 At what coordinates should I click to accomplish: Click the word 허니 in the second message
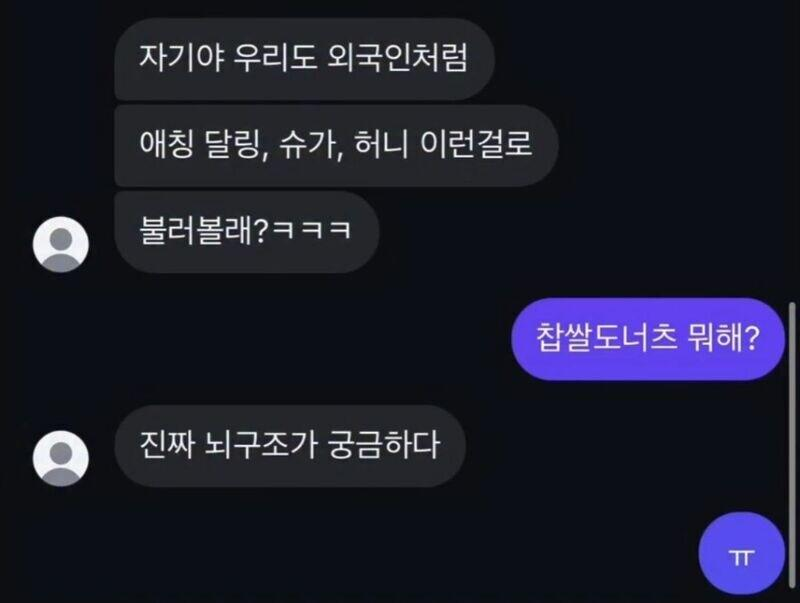(381, 144)
